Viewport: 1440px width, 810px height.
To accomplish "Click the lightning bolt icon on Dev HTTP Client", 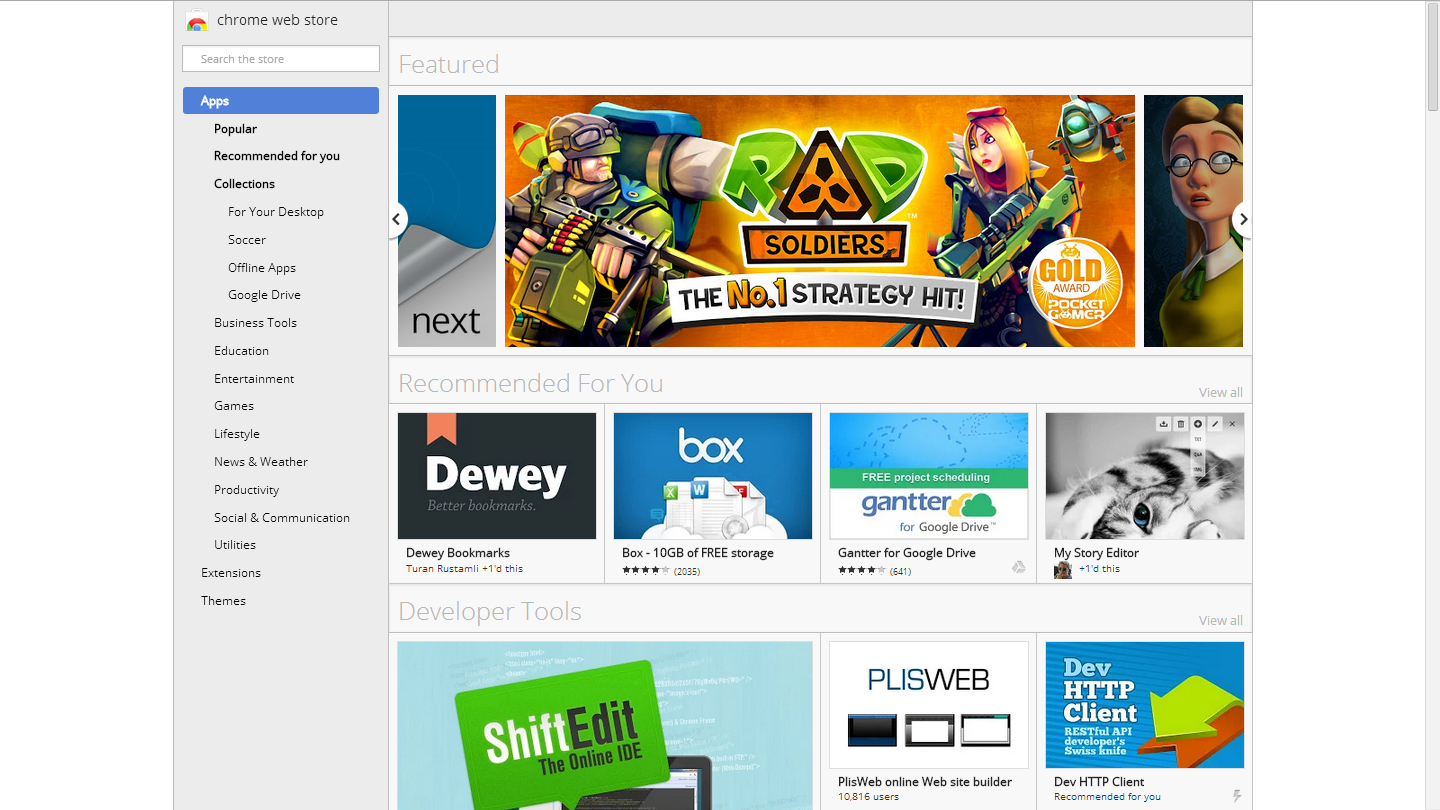I will point(1237,796).
